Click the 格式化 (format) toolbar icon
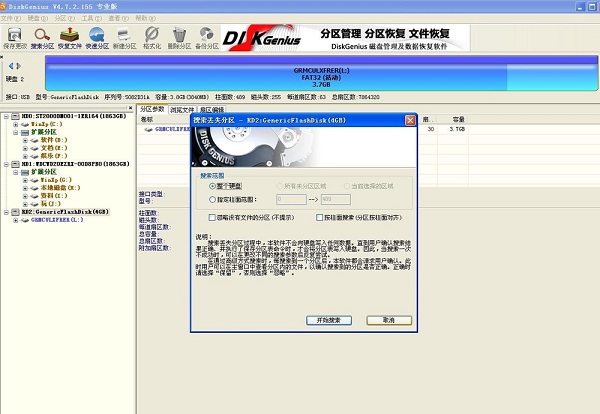This screenshot has height=414, width=600. [x=152, y=38]
